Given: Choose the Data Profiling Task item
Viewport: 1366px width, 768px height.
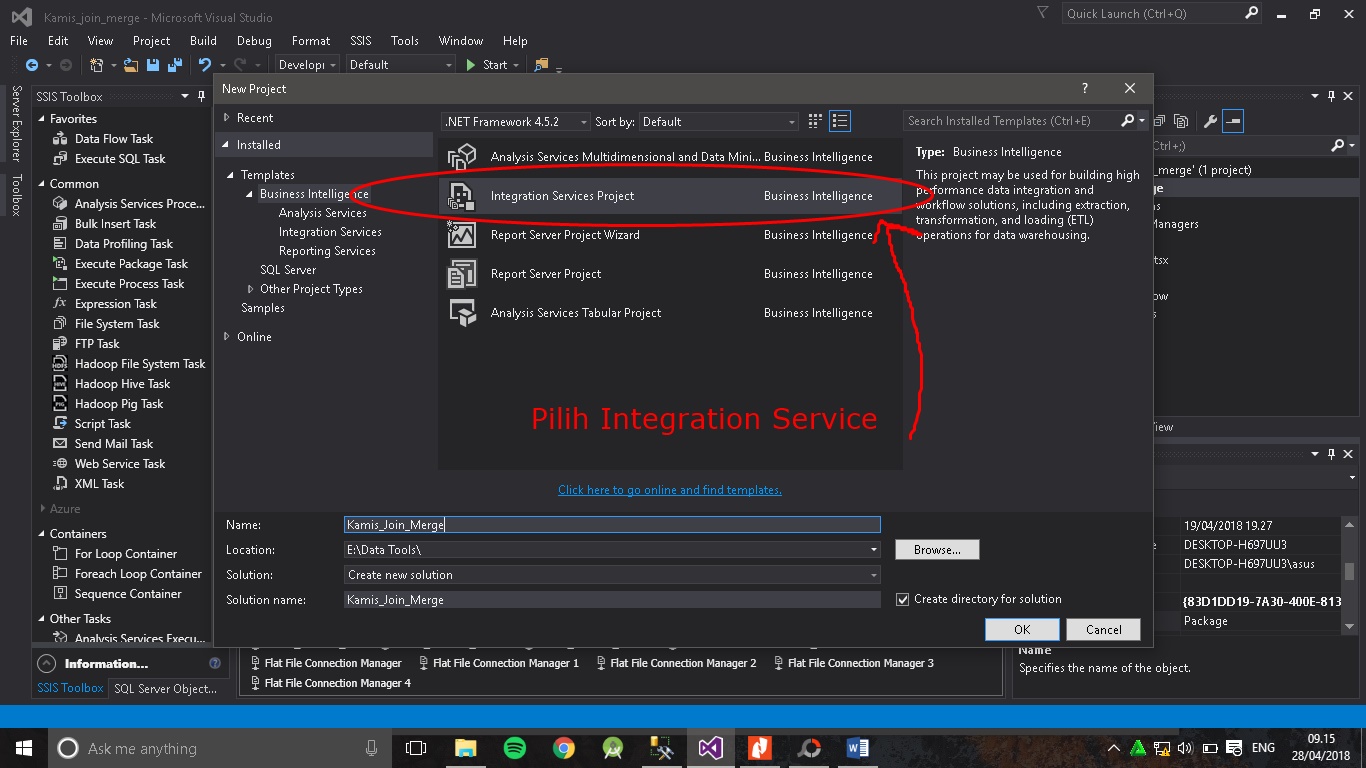Looking at the screenshot, I should [123, 244].
